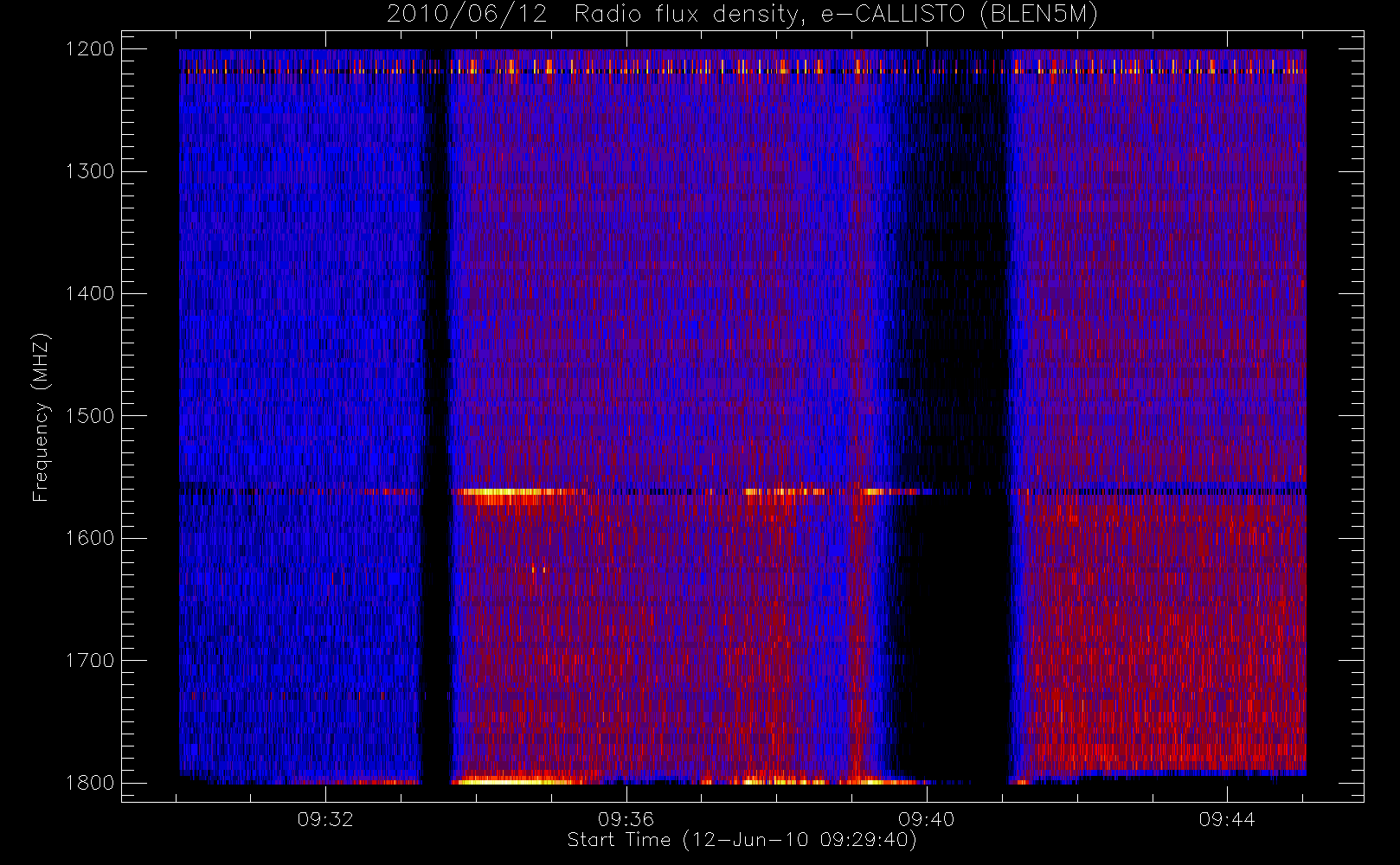This screenshot has height=865, width=1400.
Task: Click the 1500 frequency tick label
Action: [x=91, y=416]
